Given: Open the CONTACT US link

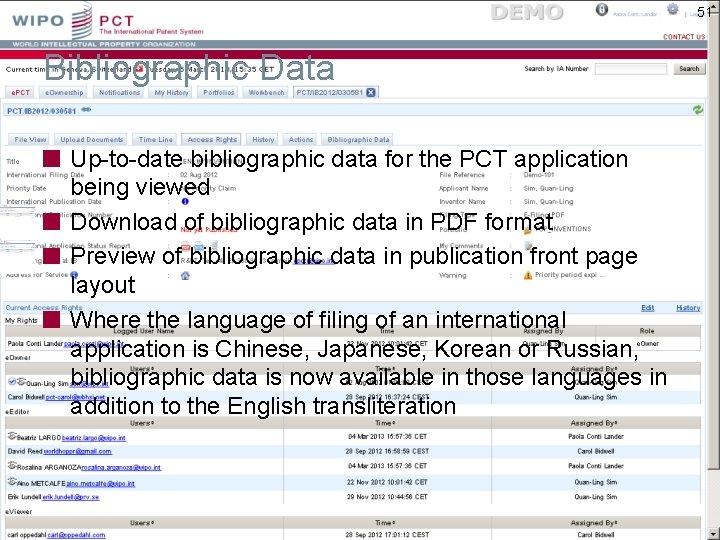Looking at the screenshot, I should [x=684, y=37].
